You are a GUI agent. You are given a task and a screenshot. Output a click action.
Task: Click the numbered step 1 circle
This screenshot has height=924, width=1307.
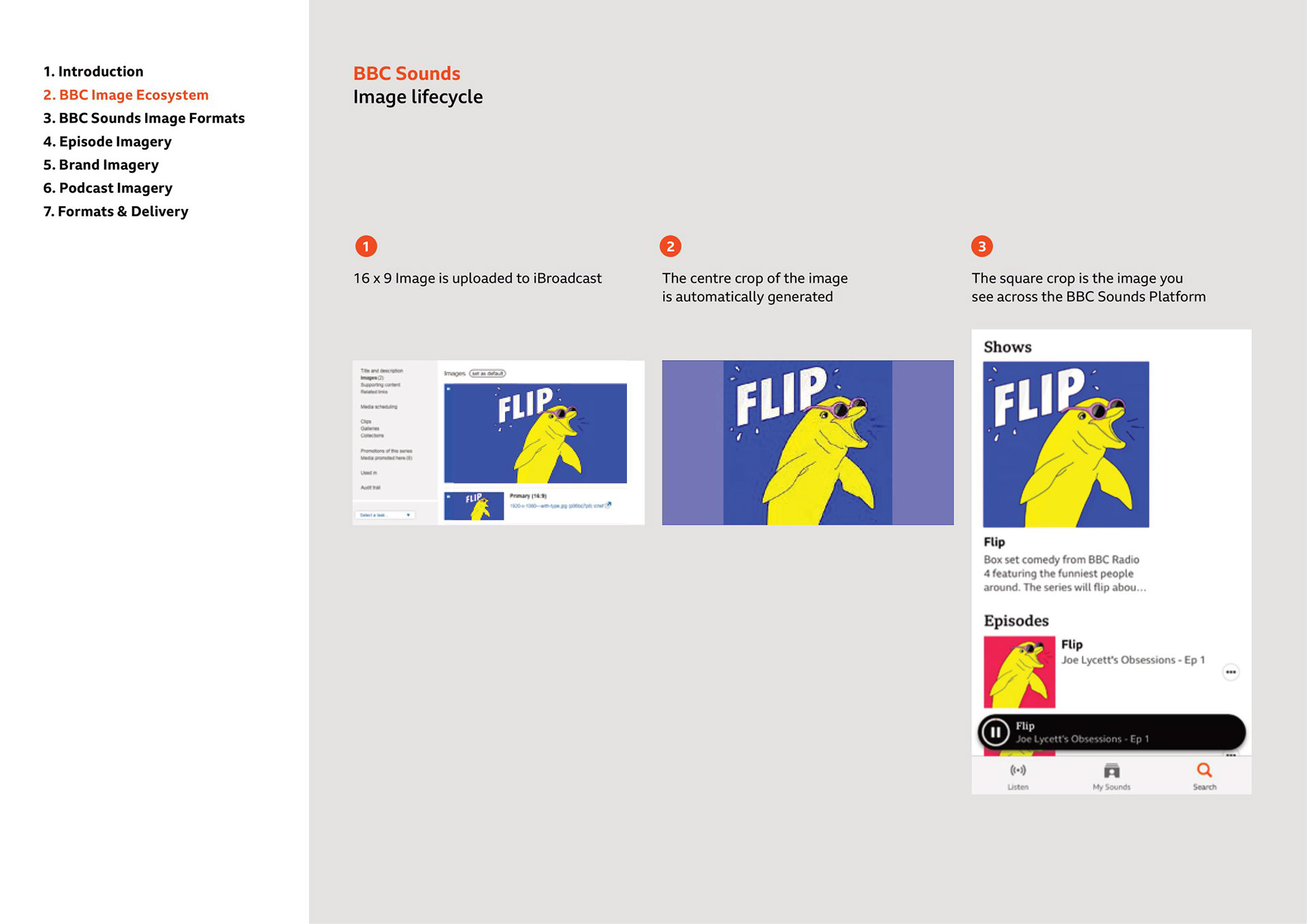(366, 246)
